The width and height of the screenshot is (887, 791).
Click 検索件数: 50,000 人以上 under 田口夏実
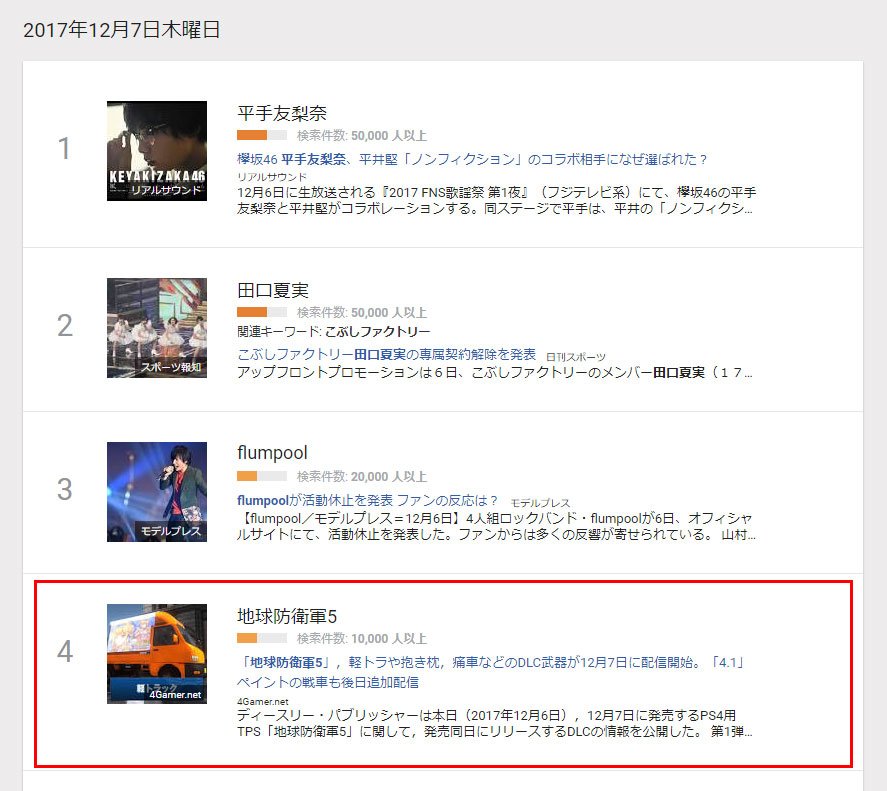point(362,313)
